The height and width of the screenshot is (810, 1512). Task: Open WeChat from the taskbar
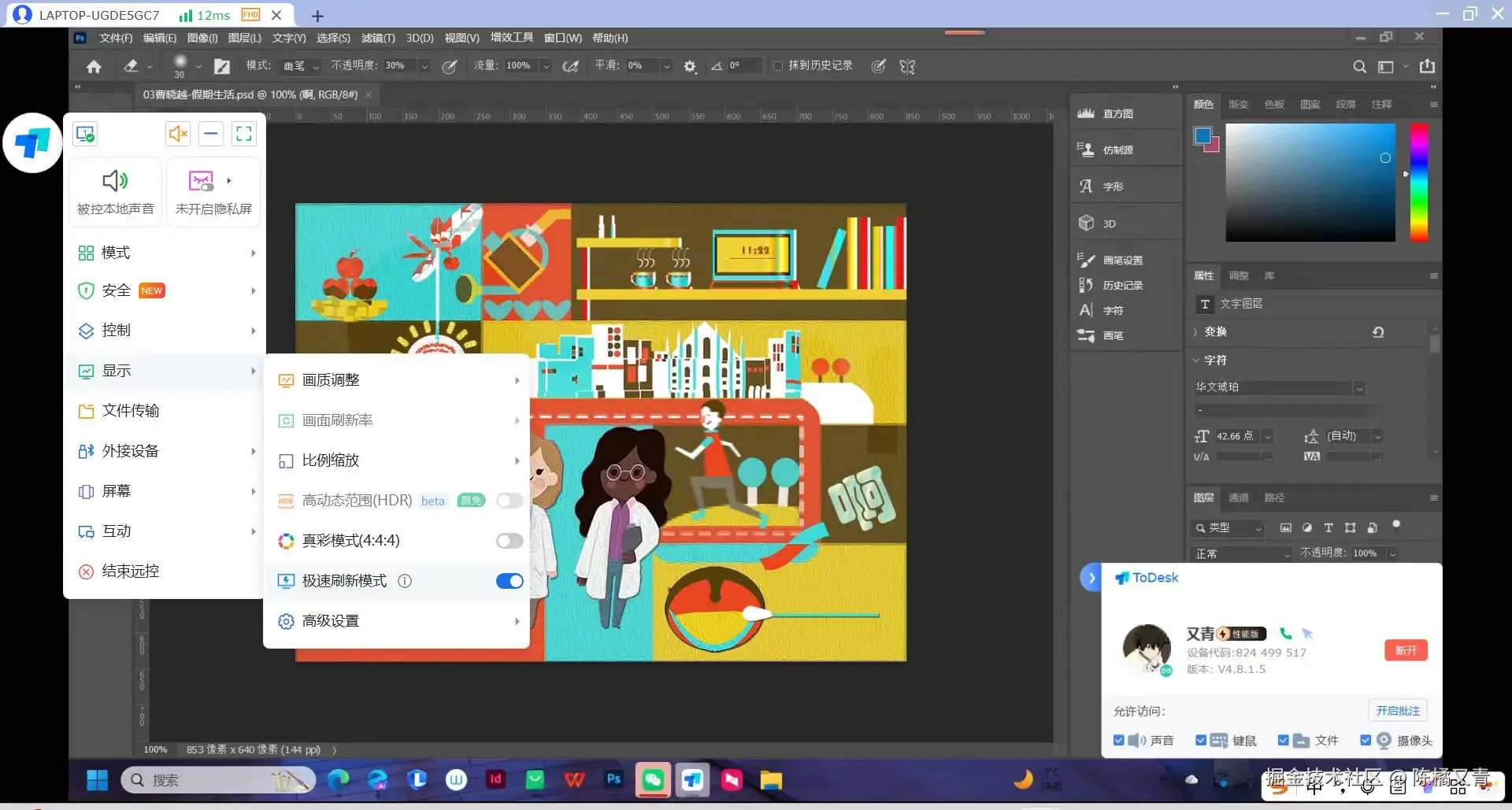[x=653, y=779]
